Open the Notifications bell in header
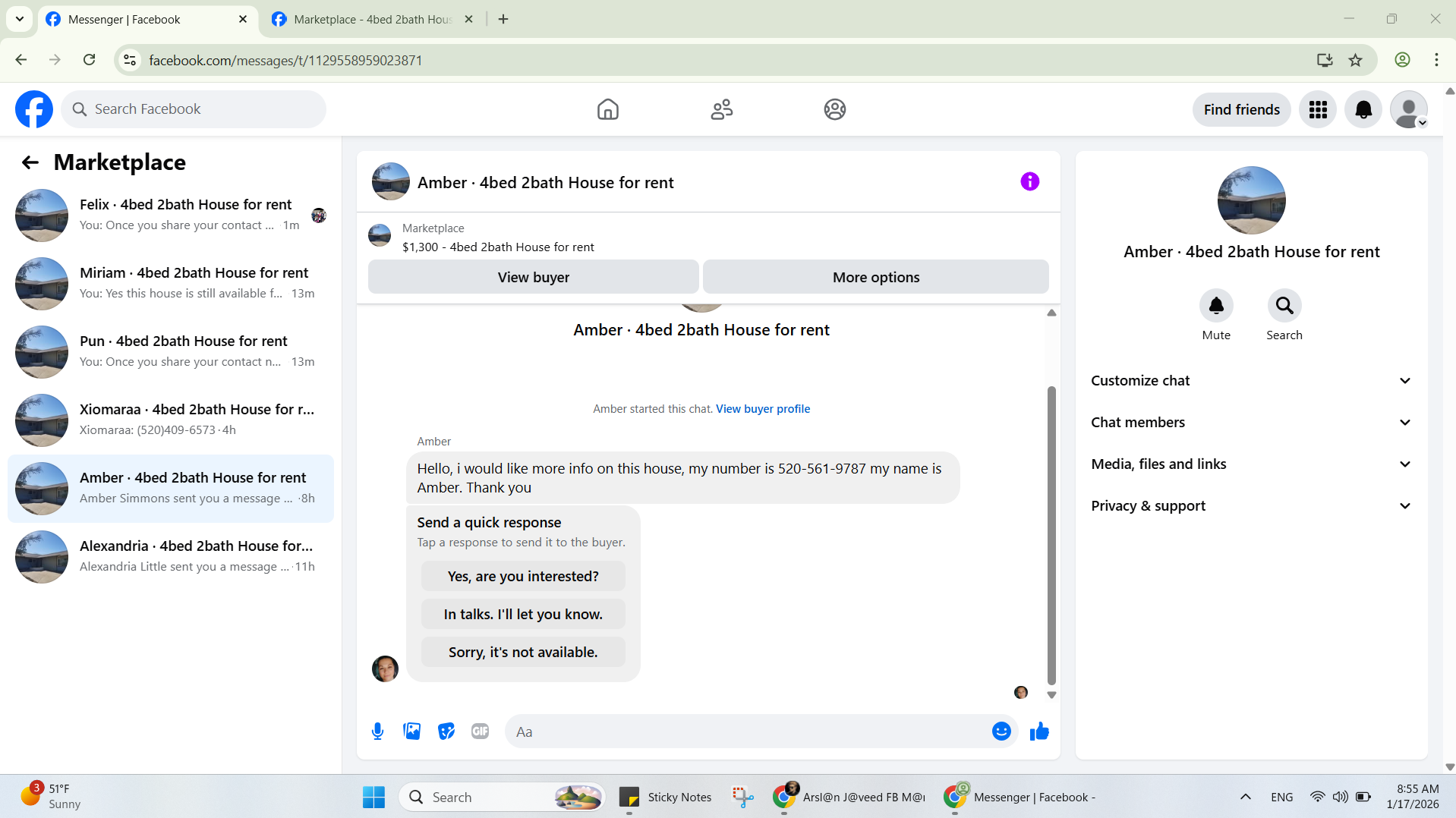The image size is (1456, 818). click(x=1363, y=109)
